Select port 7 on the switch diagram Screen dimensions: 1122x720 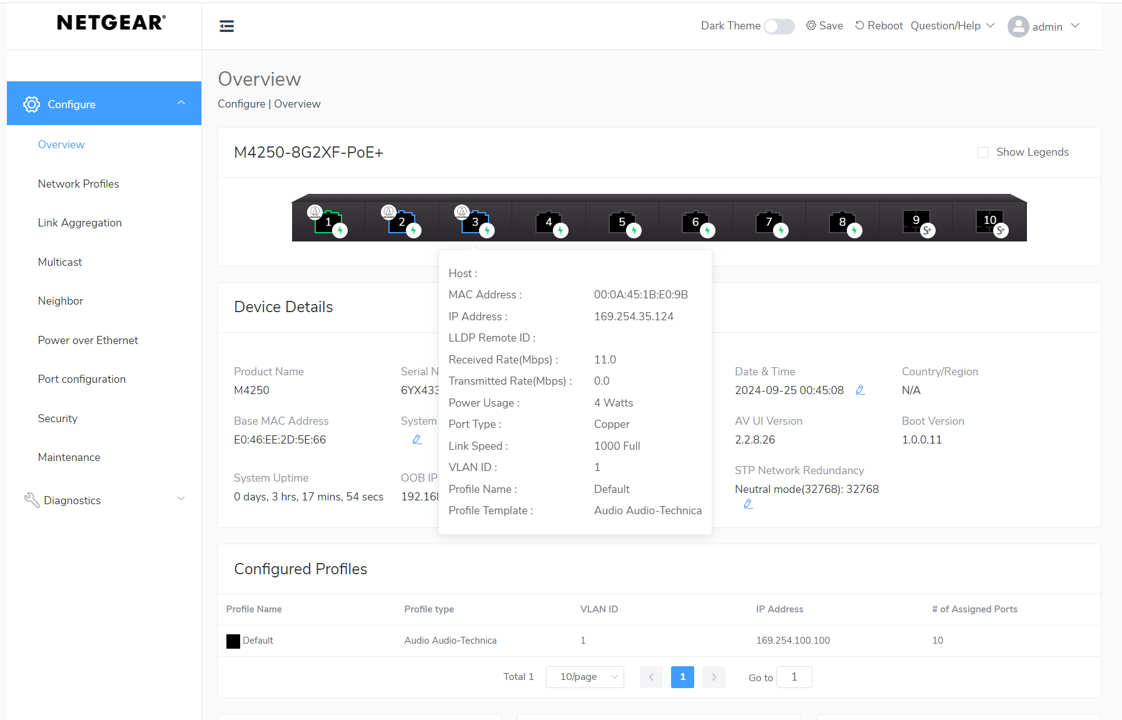(769, 222)
